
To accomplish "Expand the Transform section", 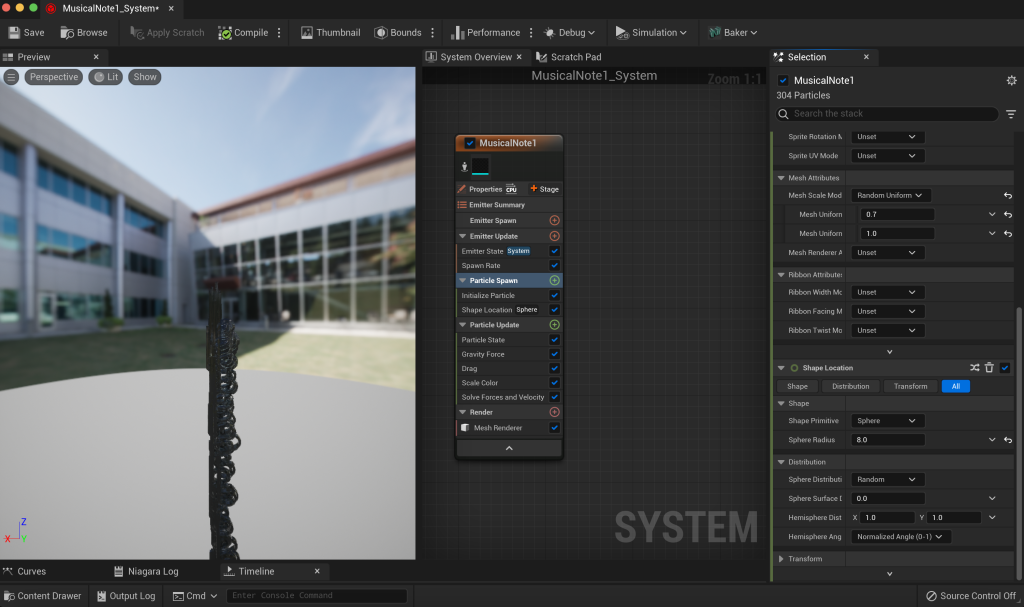I will coord(782,559).
